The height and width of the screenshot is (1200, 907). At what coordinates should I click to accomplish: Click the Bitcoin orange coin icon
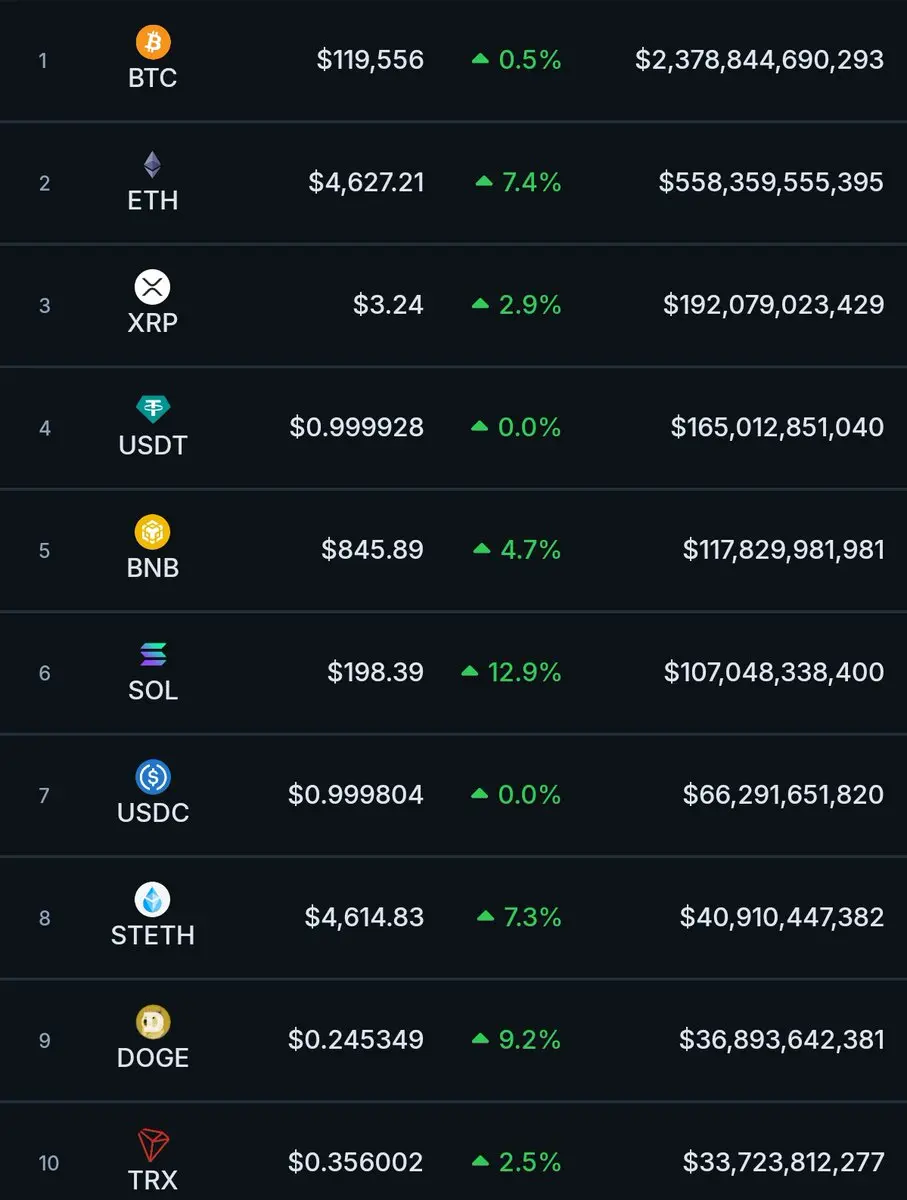tap(153, 42)
